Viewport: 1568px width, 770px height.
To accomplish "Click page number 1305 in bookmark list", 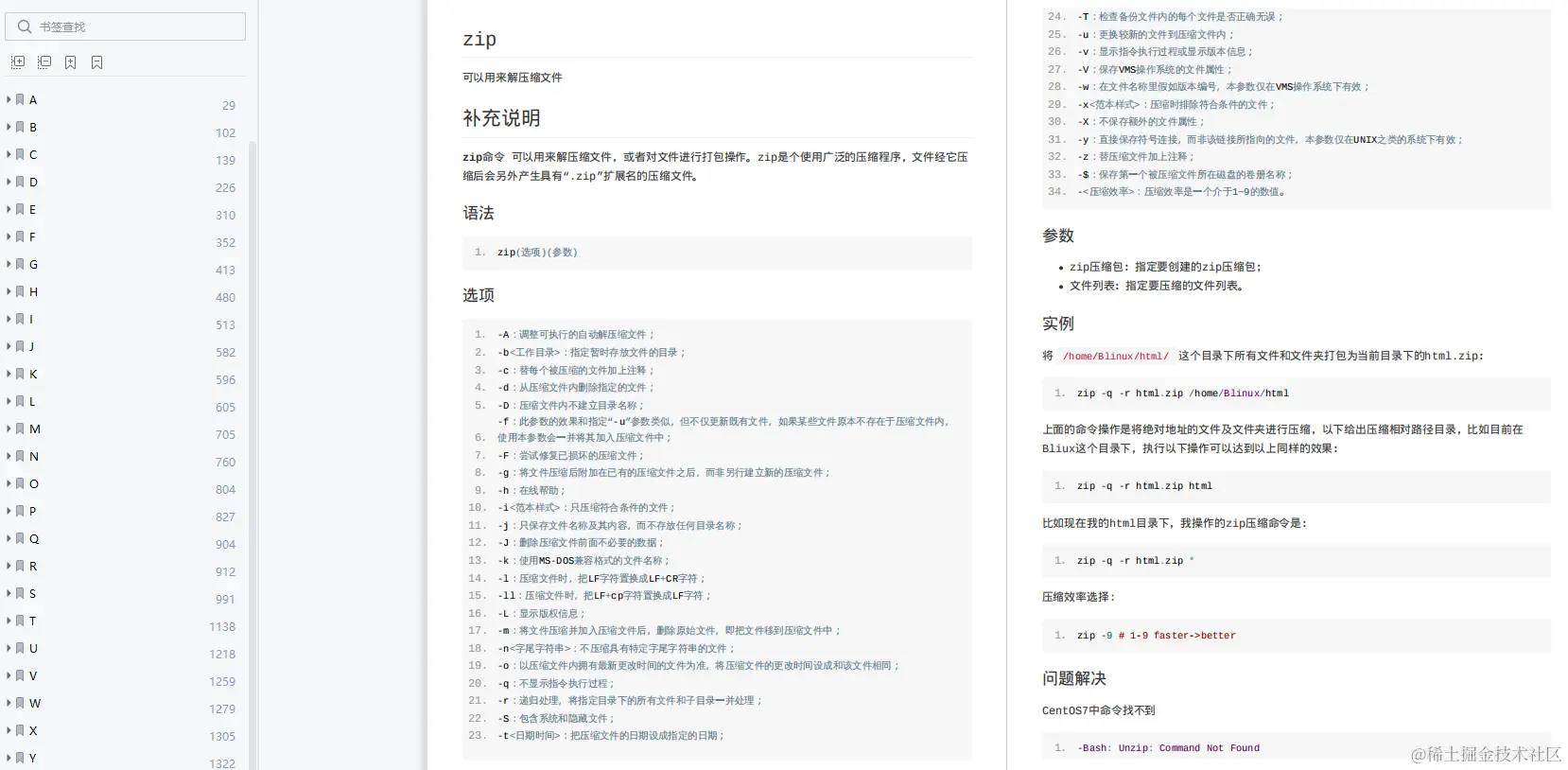I will 222,736.
